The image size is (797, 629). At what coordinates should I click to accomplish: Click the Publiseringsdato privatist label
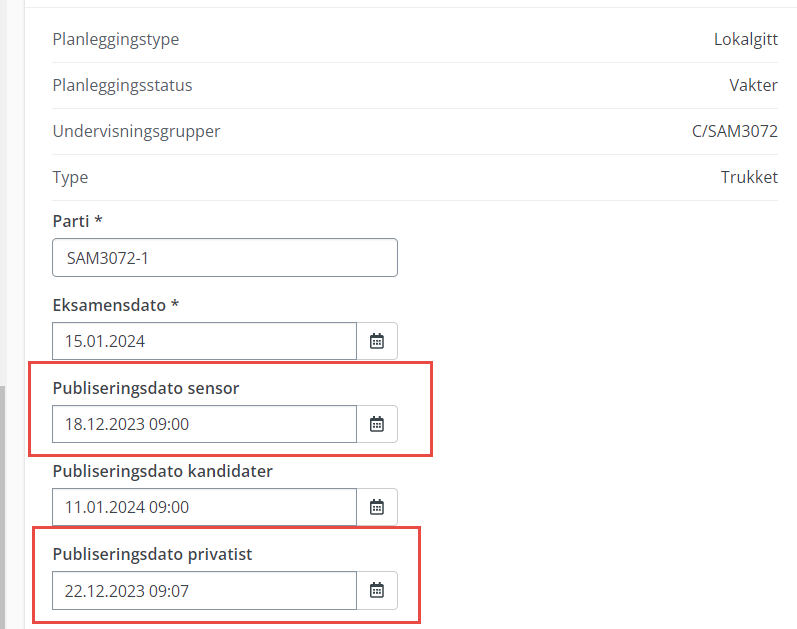(152, 554)
